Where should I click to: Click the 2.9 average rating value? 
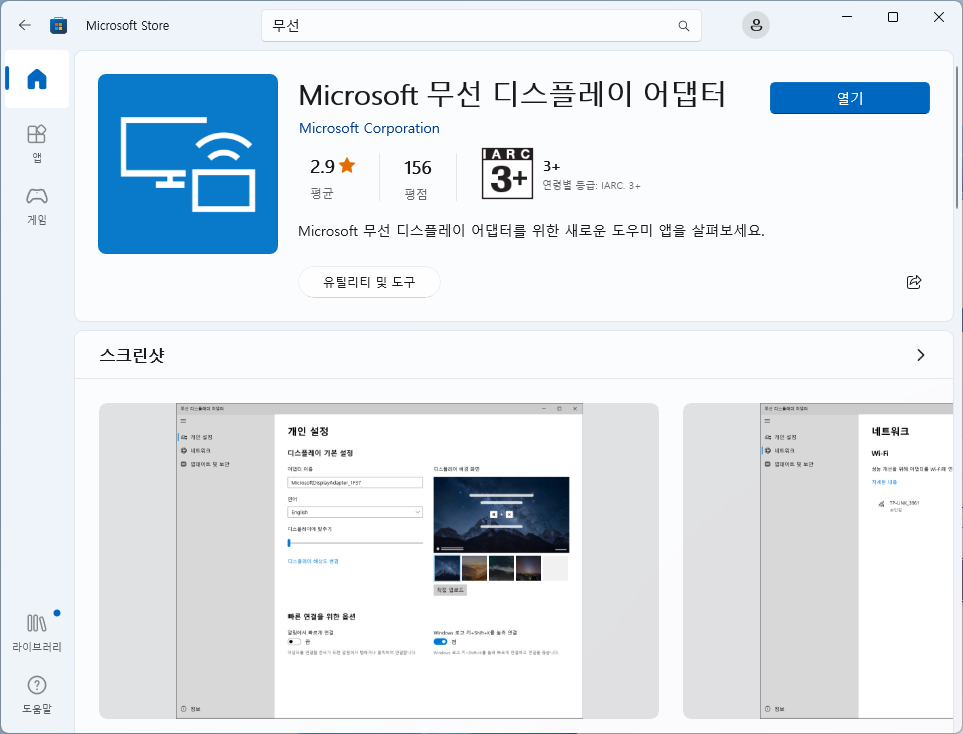point(322,166)
